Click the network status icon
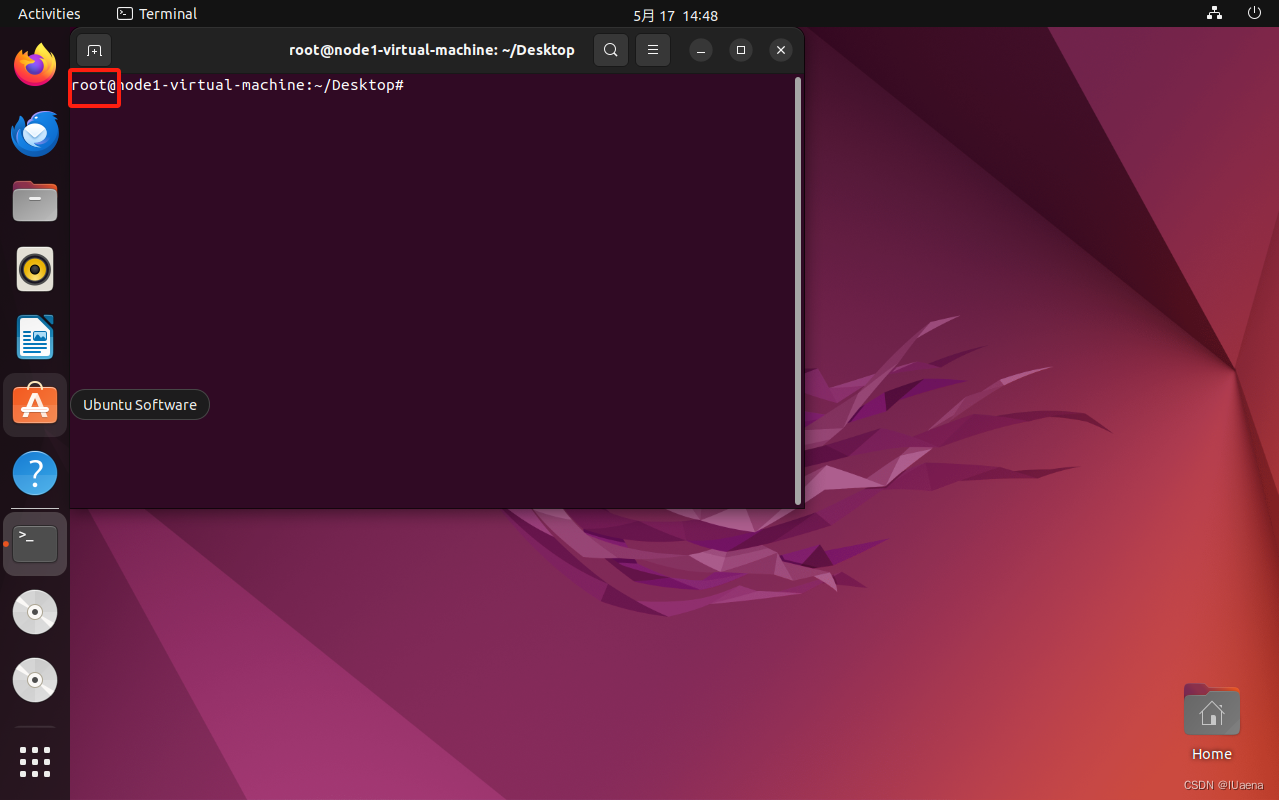1279x800 pixels. pos(1215,14)
